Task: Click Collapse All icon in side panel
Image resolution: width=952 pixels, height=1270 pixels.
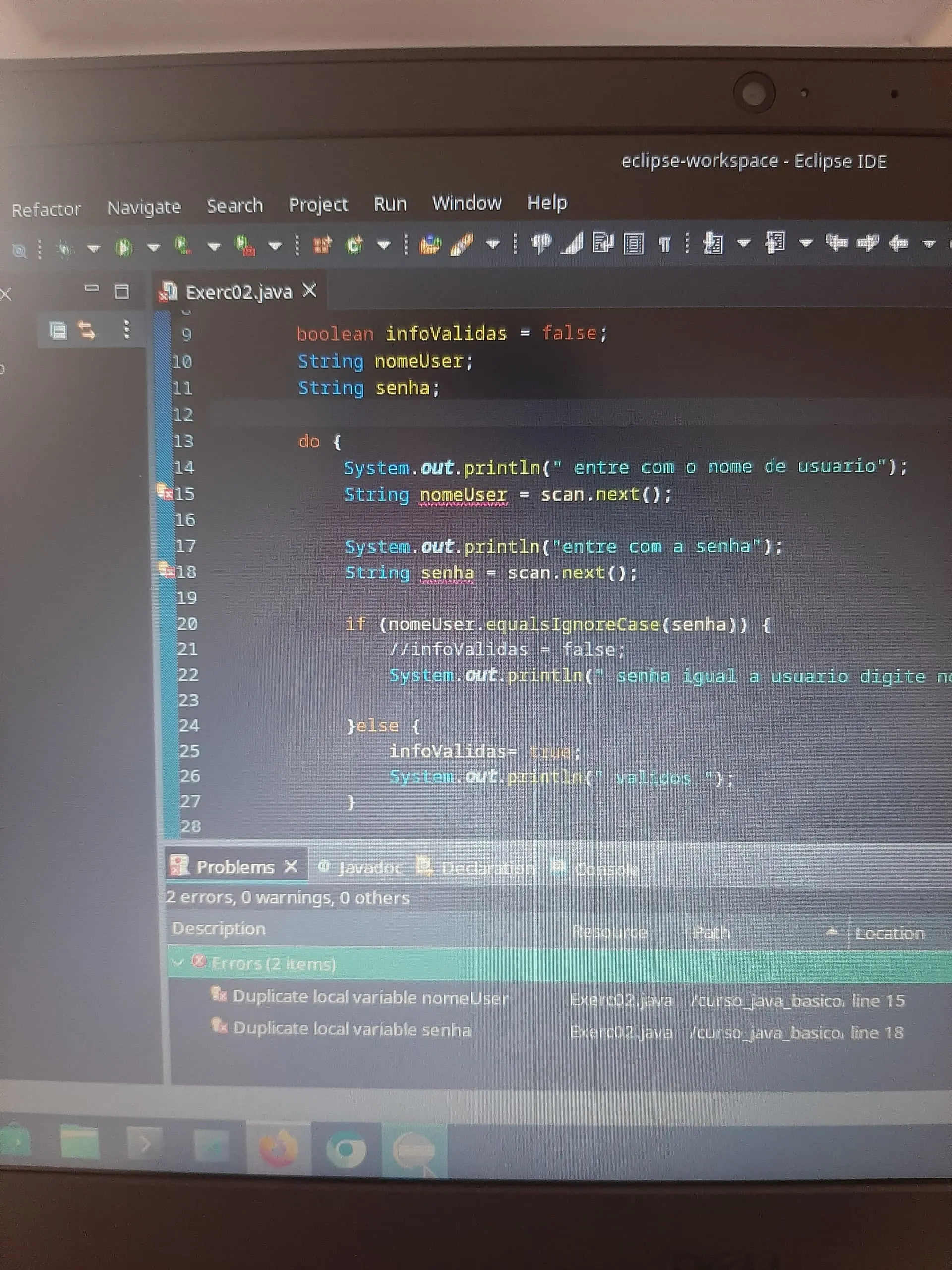Action: (58, 331)
